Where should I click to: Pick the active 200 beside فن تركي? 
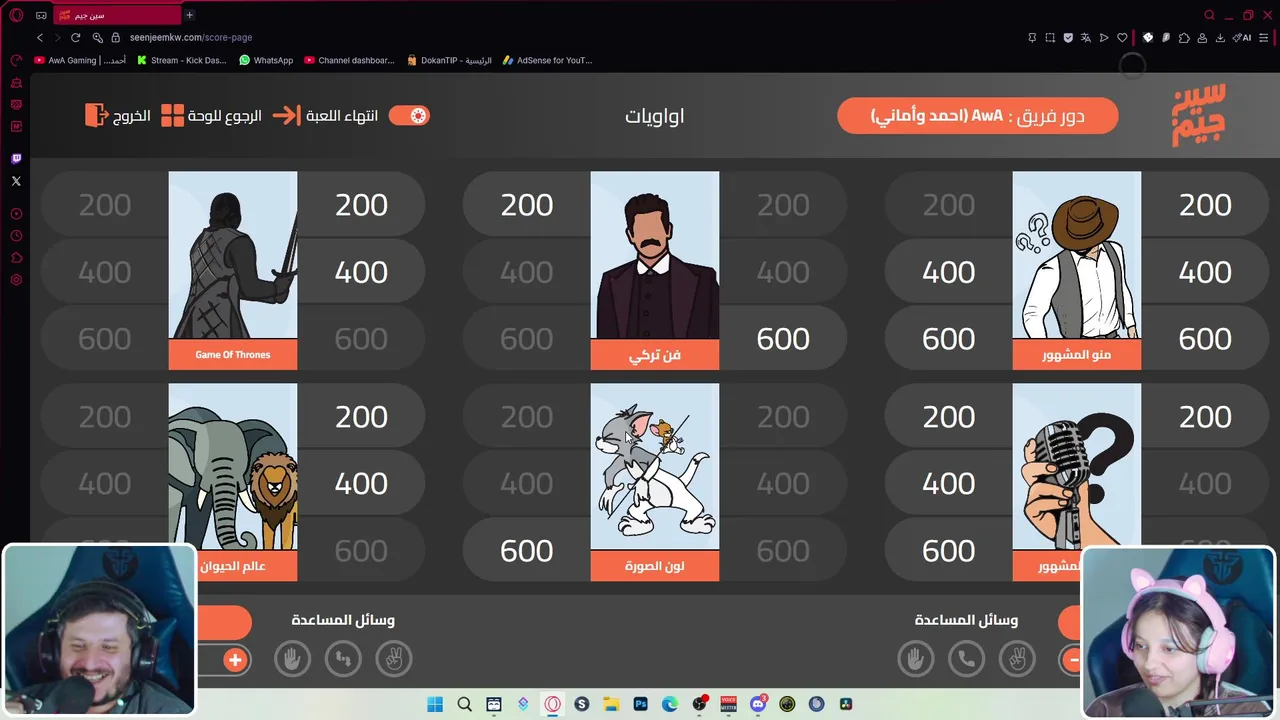[x=527, y=205]
